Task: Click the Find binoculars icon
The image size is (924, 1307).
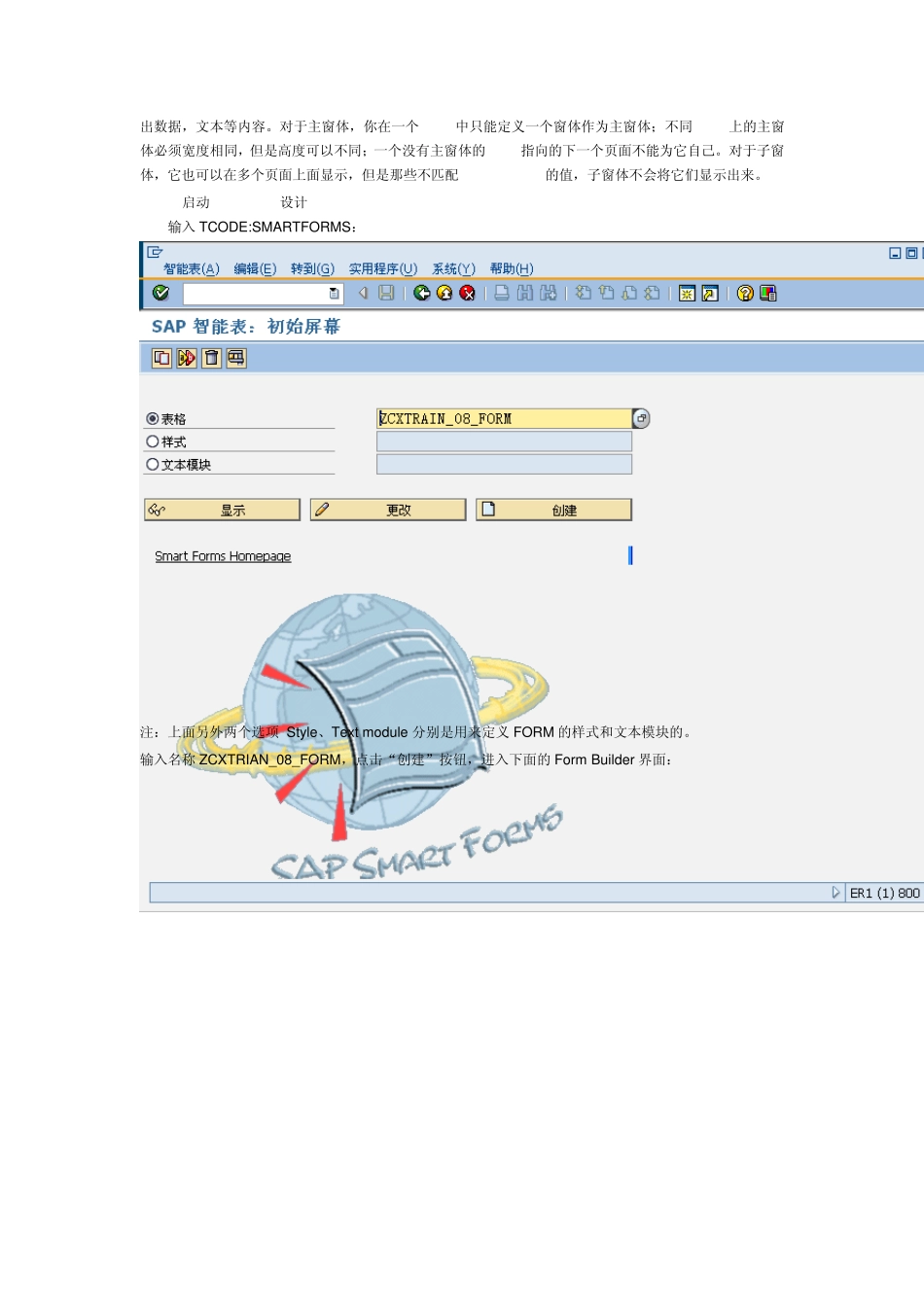Action: pos(525,293)
